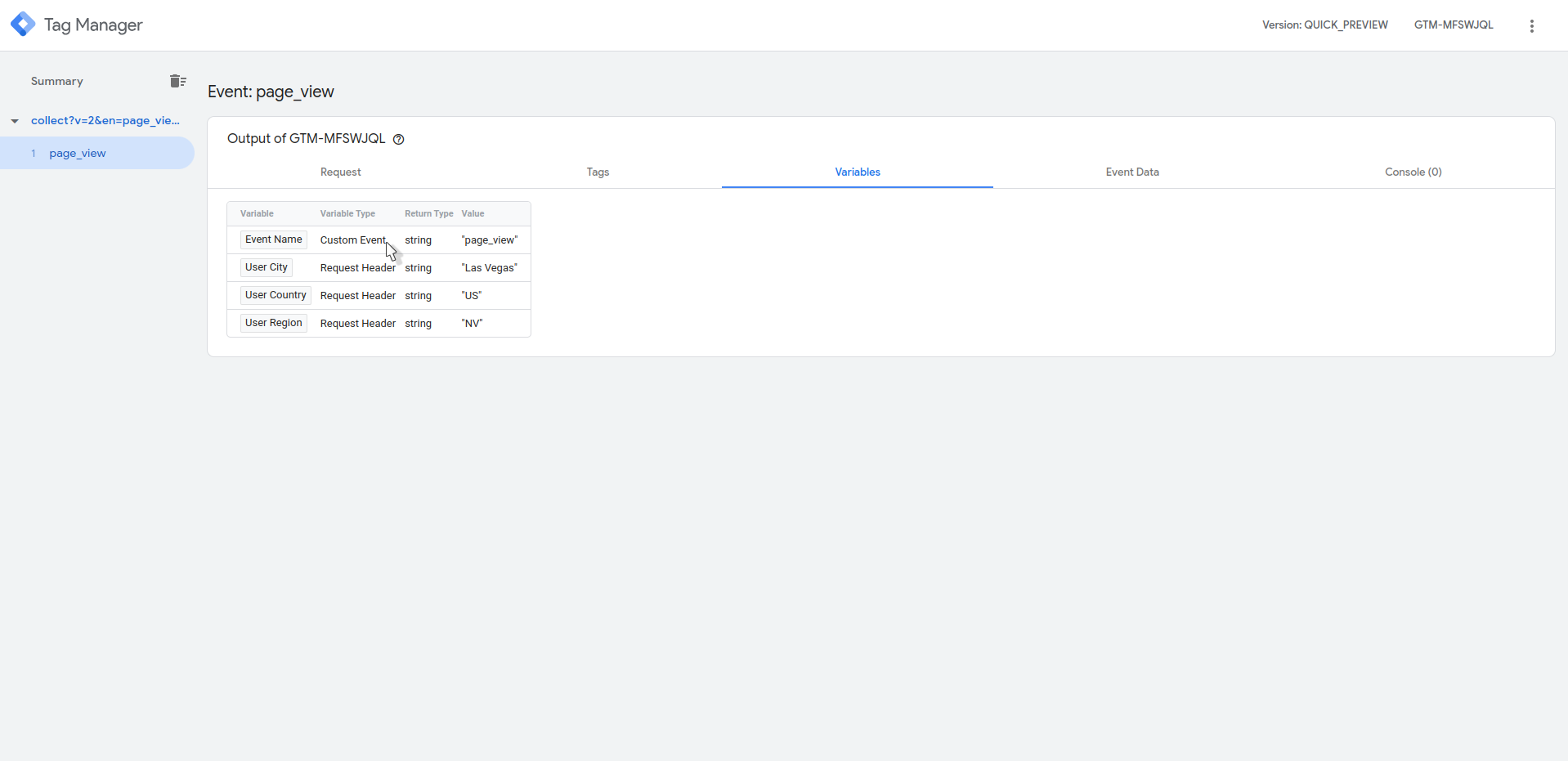Select the page_view event in sidebar

point(78,153)
